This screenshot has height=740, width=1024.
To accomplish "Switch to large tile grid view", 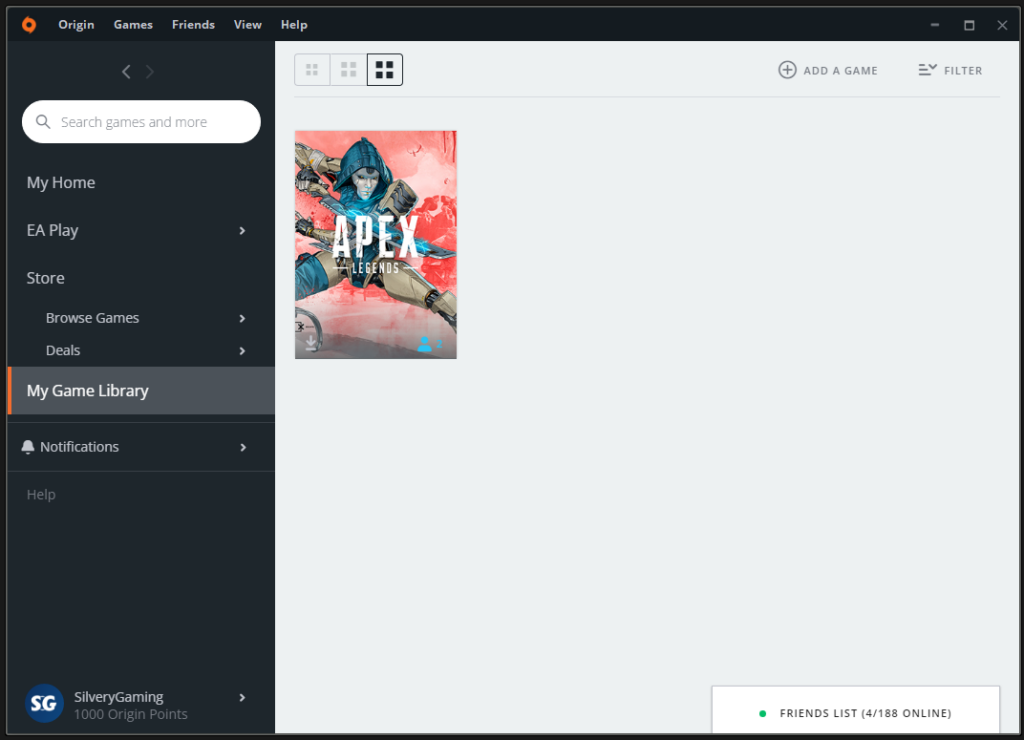I will click(385, 70).
